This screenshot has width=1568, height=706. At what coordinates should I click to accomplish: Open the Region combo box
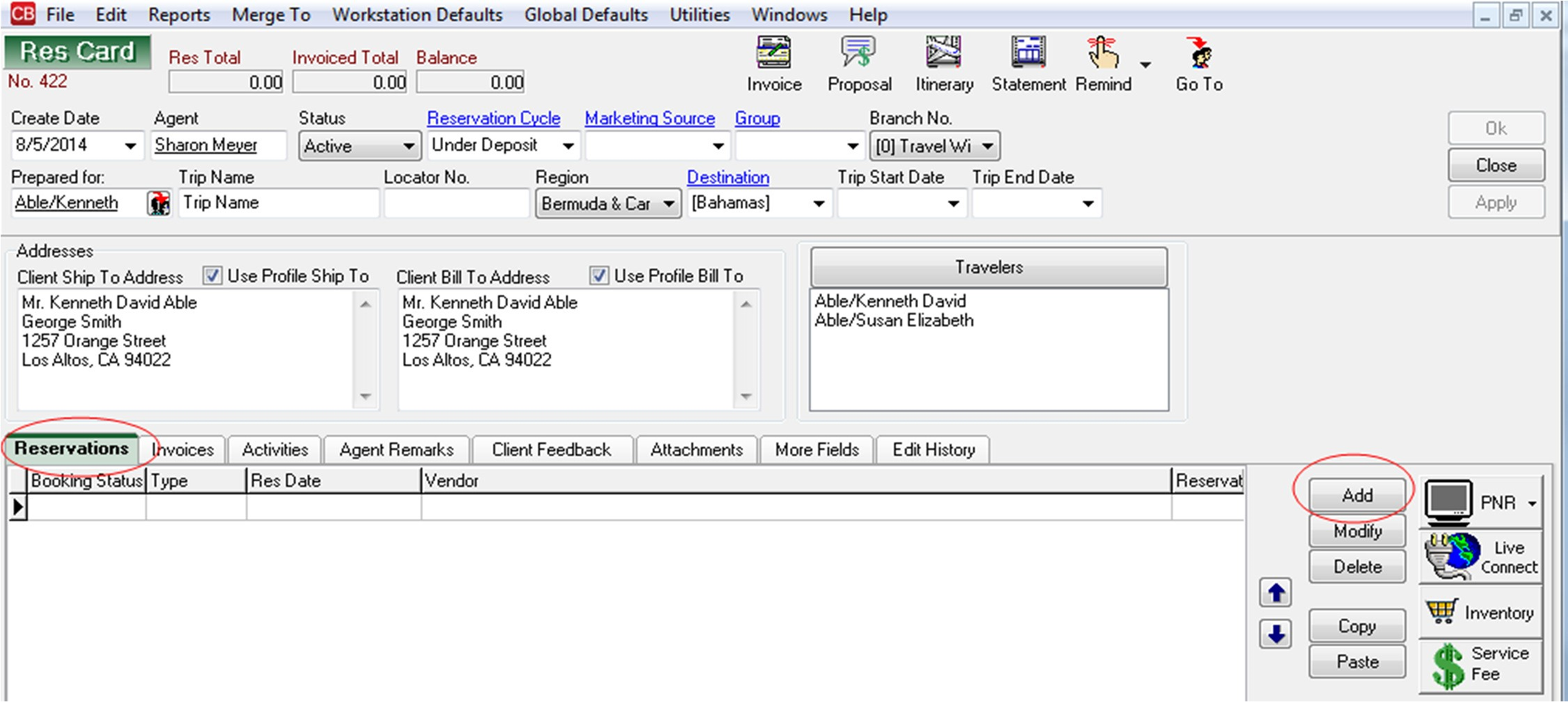coord(668,204)
